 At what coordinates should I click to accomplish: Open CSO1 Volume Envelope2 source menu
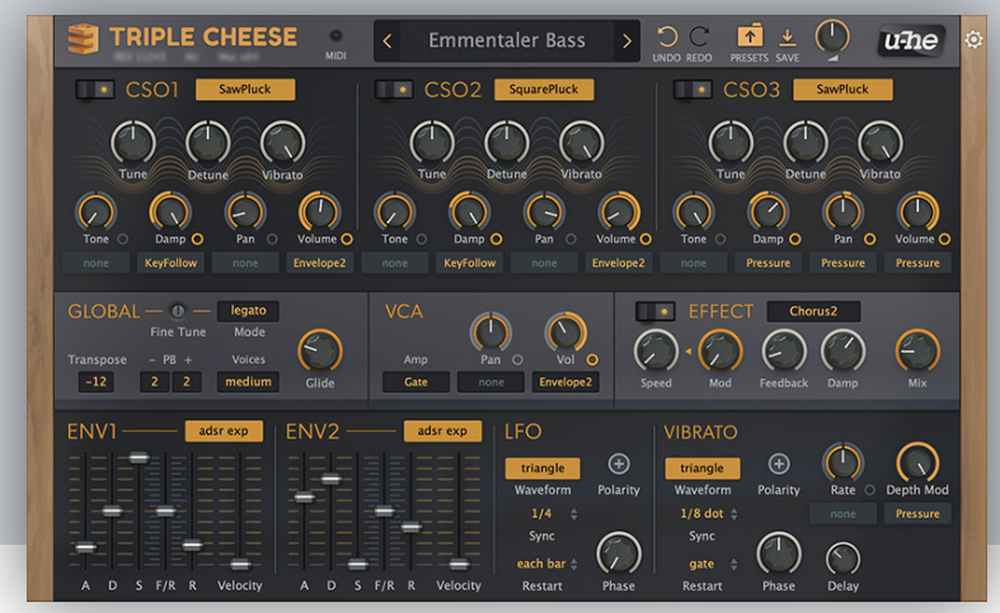(x=320, y=263)
